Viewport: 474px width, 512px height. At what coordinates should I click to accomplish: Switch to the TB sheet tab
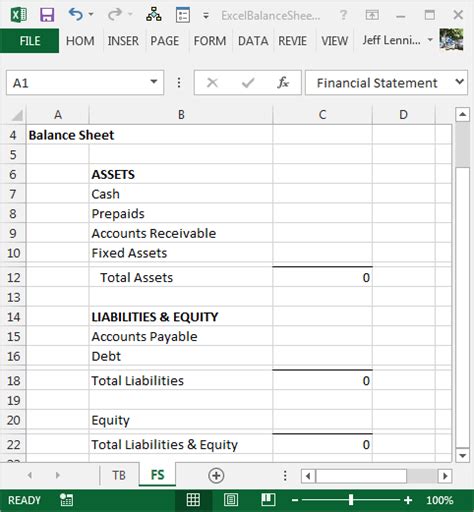tap(119, 475)
